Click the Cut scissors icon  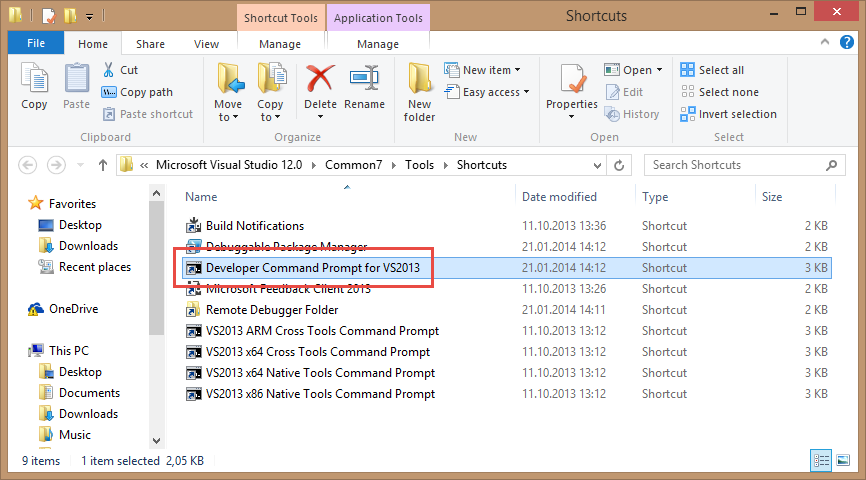(x=109, y=70)
